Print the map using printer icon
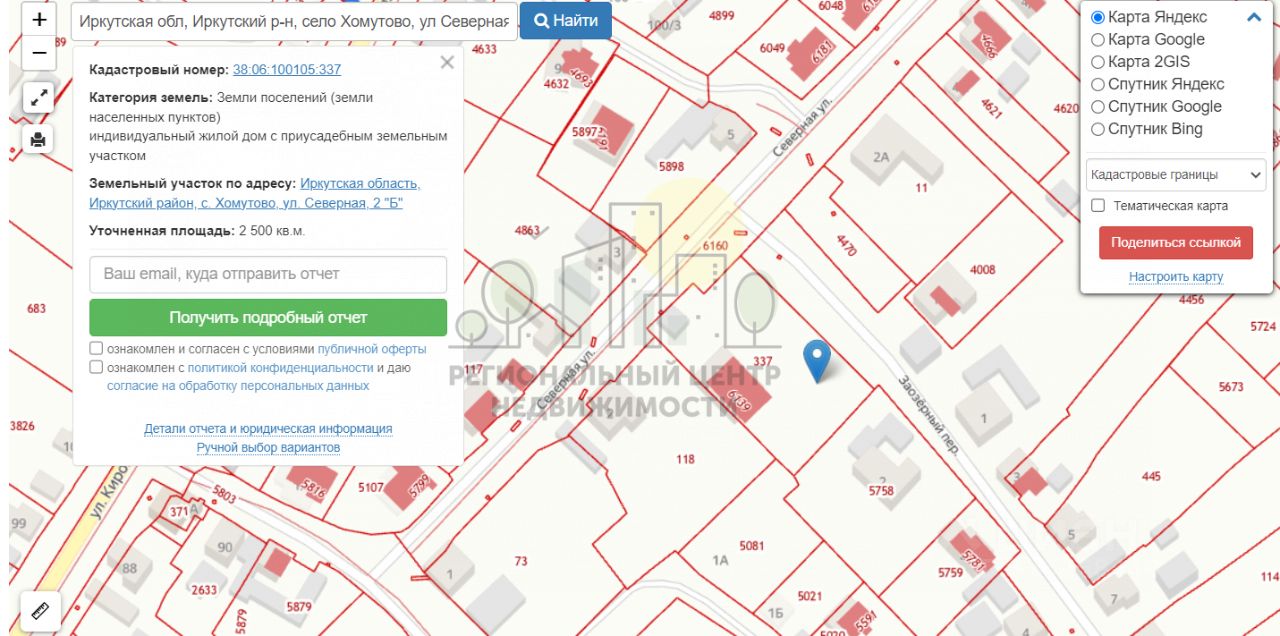This screenshot has width=1280, height=636. (x=38, y=139)
